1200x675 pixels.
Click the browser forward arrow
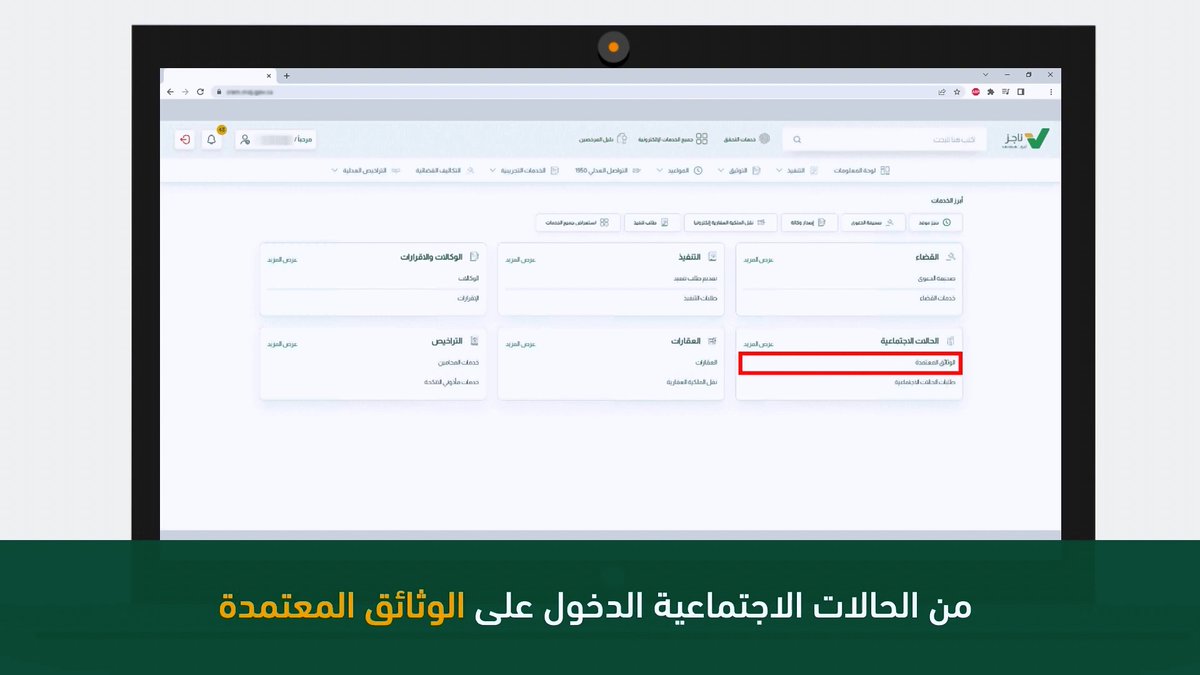[185, 91]
